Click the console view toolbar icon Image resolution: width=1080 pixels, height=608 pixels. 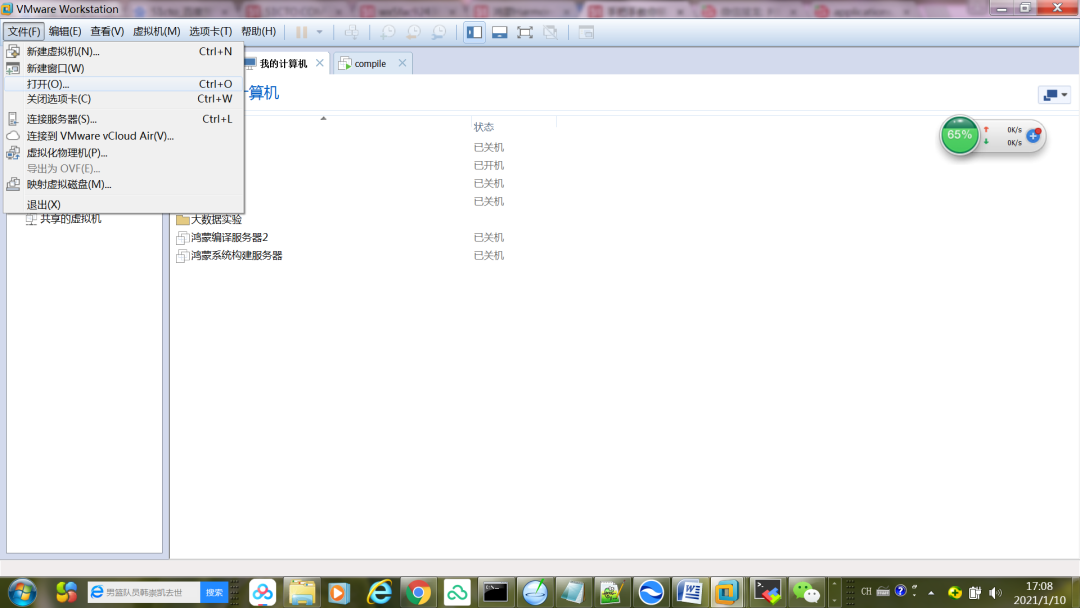click(x=586, y=32)
